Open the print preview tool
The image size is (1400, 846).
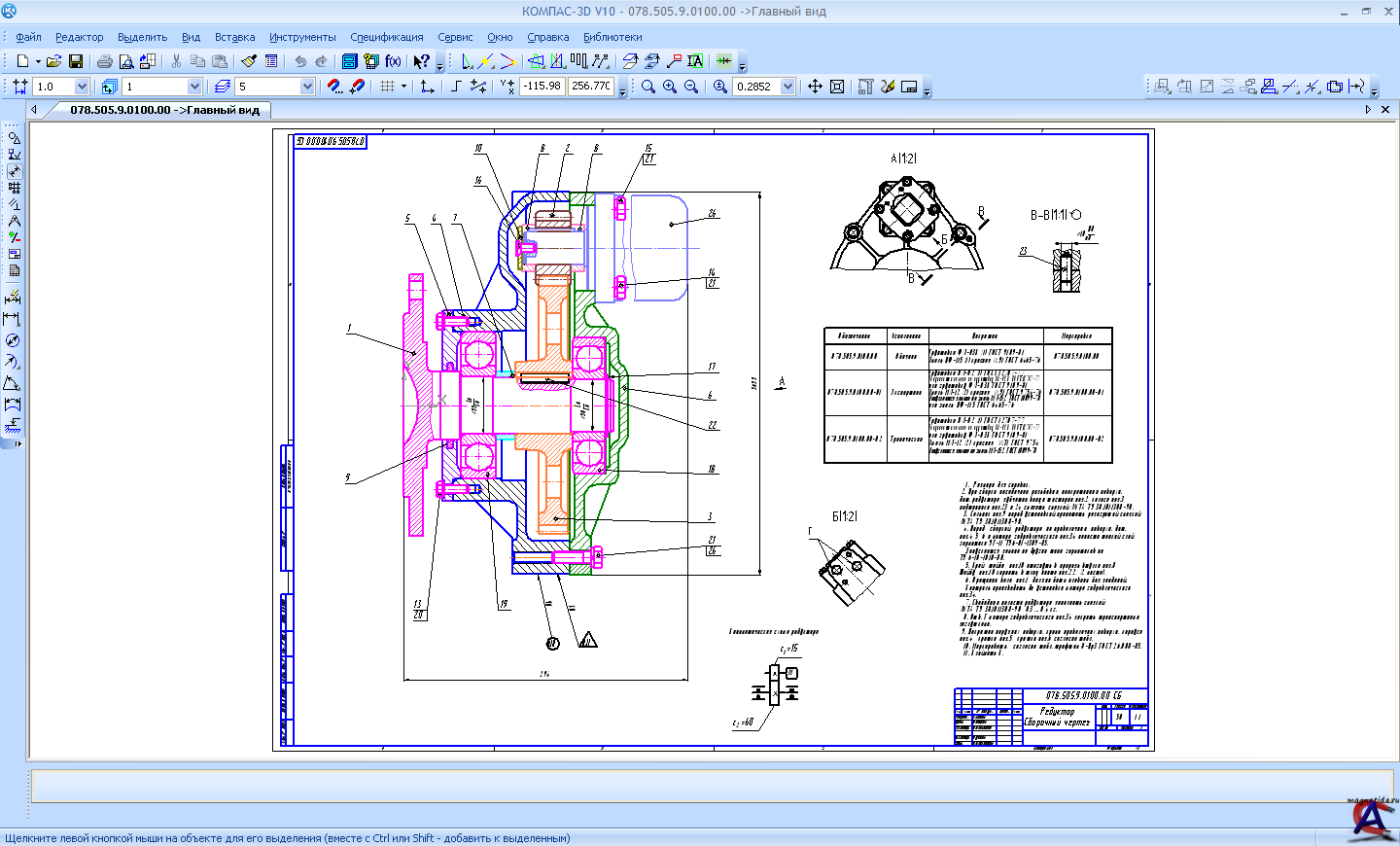tap(126, 61)
